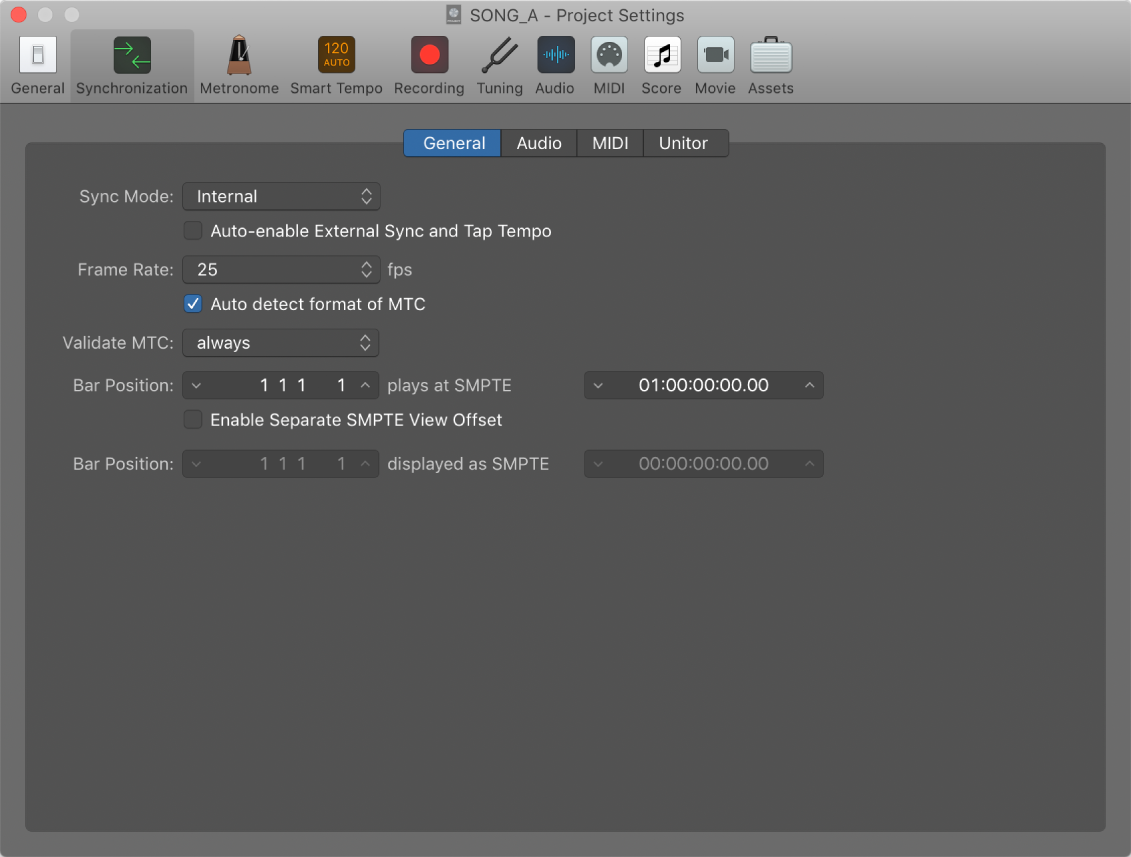Open the General project settings pane
Screen dimensions: 1131x857
[37, 63]
